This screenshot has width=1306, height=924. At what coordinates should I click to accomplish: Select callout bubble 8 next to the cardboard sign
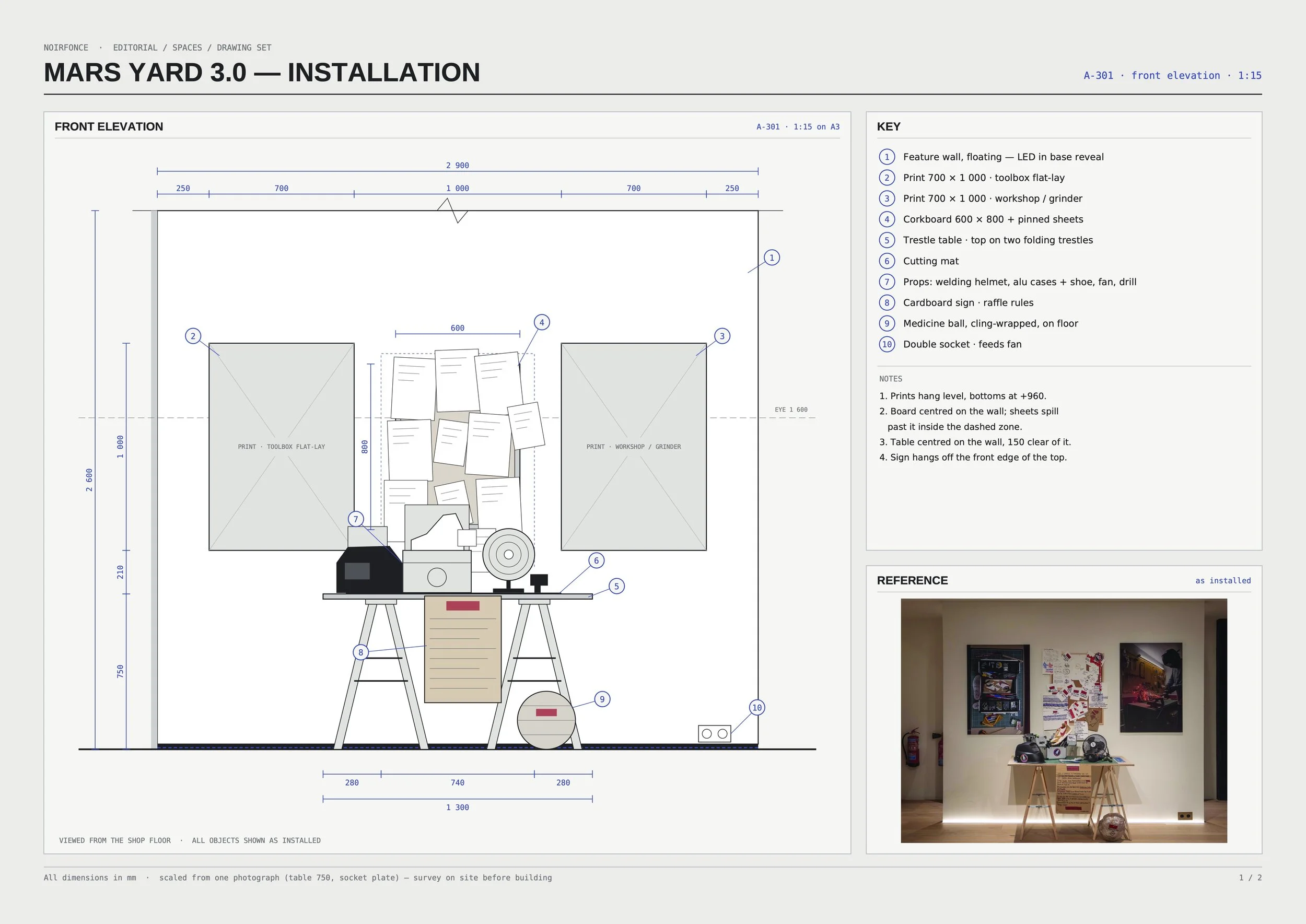[360, 652]
